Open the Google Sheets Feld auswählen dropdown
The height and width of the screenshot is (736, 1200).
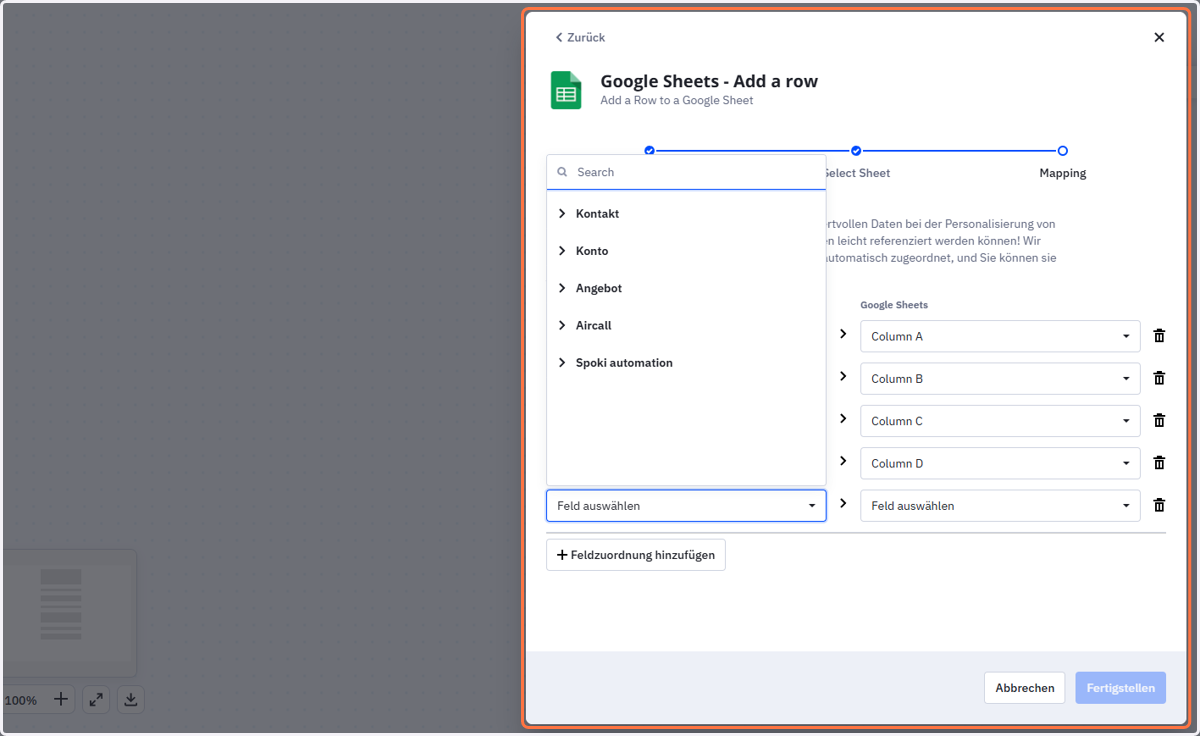(x=1000, y=506)
